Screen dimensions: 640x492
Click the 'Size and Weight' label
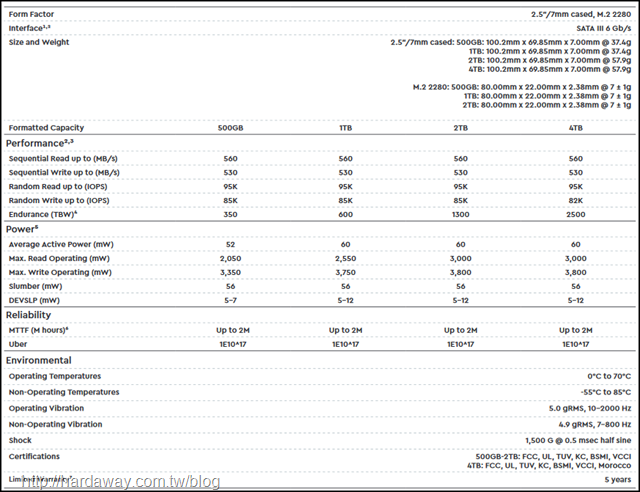[x=39, y=42]
